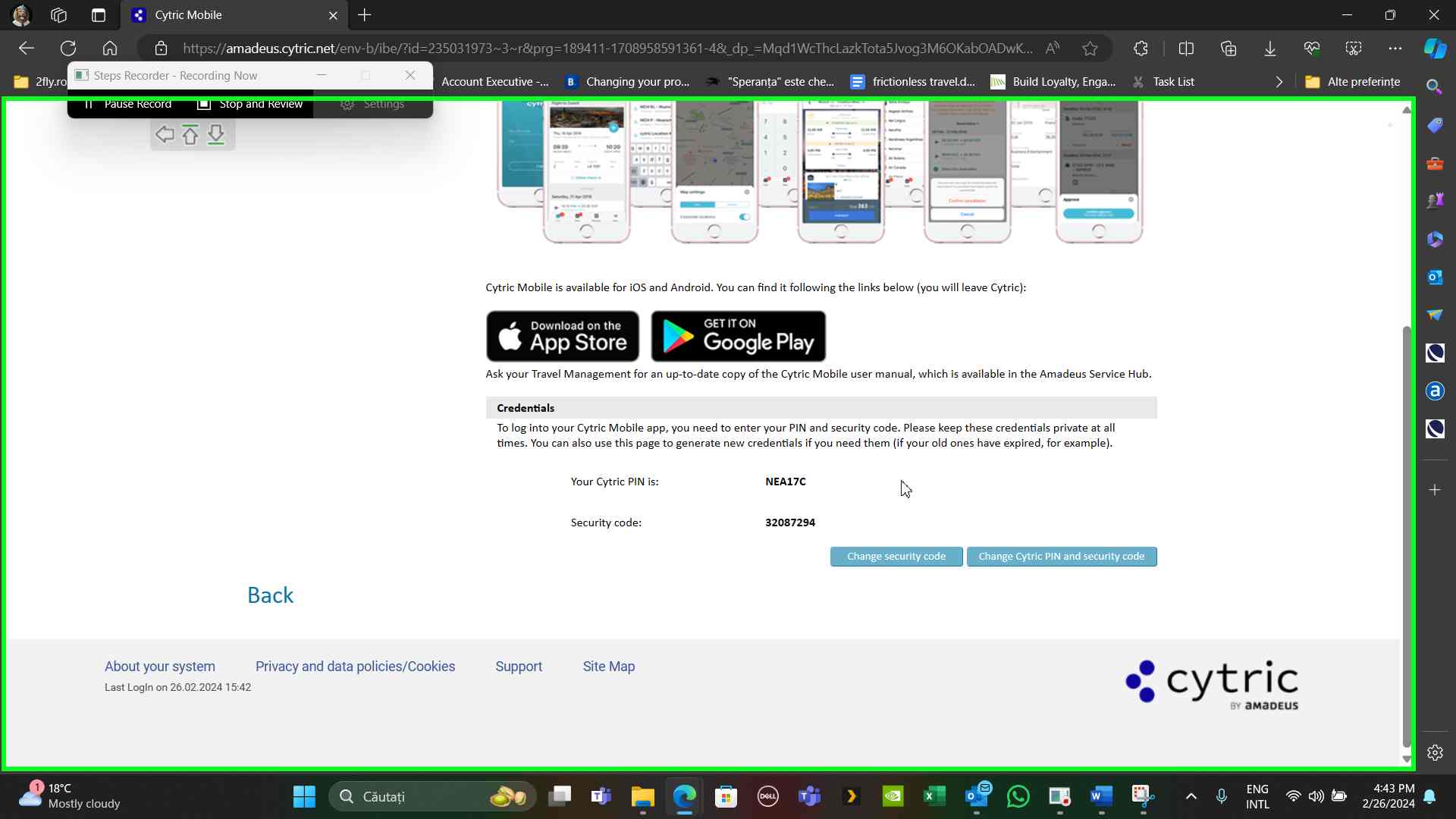
Task: Select the Cytric Mobile browser tab
Action: pos(227,15)
